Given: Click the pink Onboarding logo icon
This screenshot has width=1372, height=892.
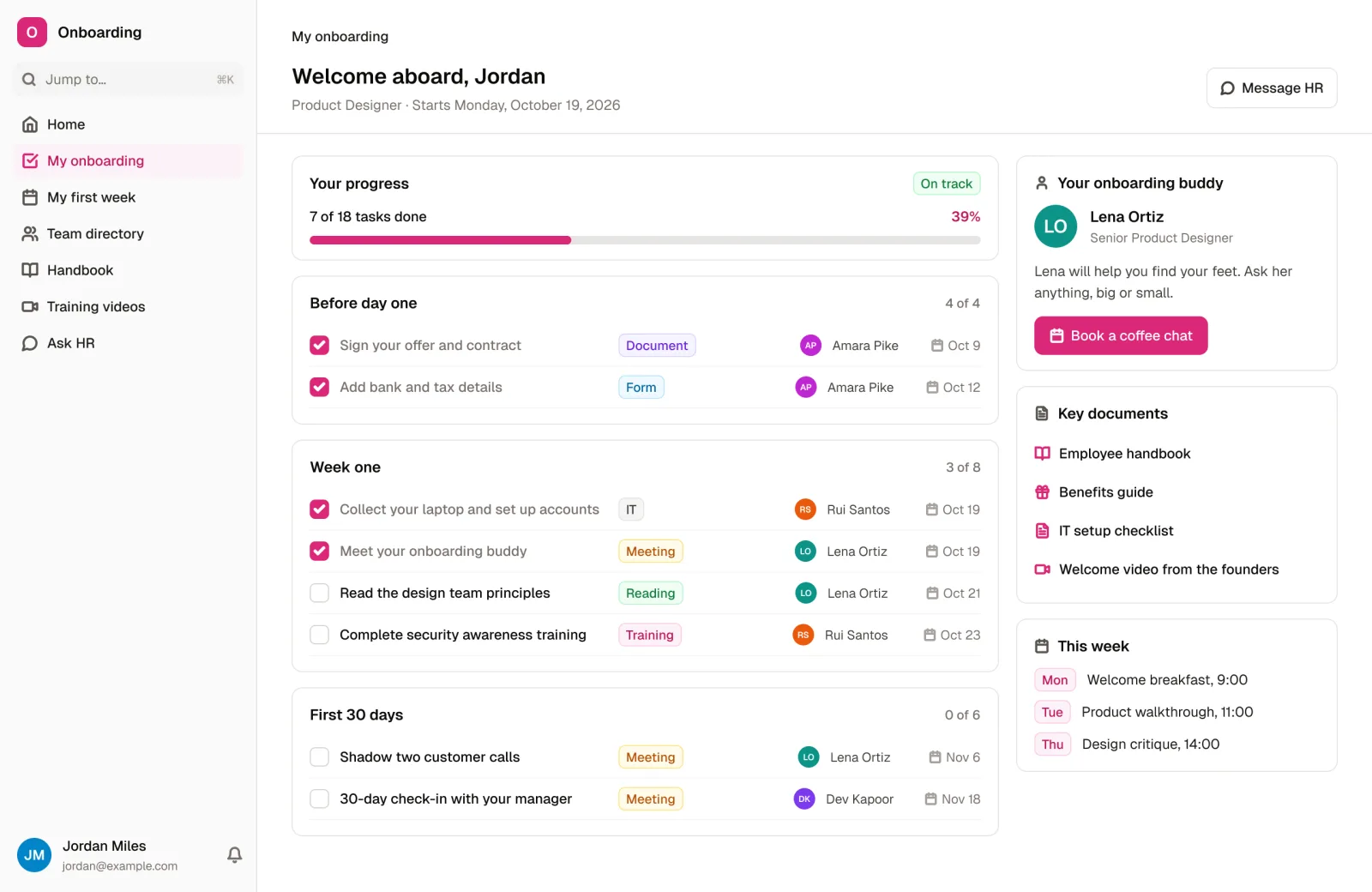Looking at the screenshot, I should pos(32,33).
